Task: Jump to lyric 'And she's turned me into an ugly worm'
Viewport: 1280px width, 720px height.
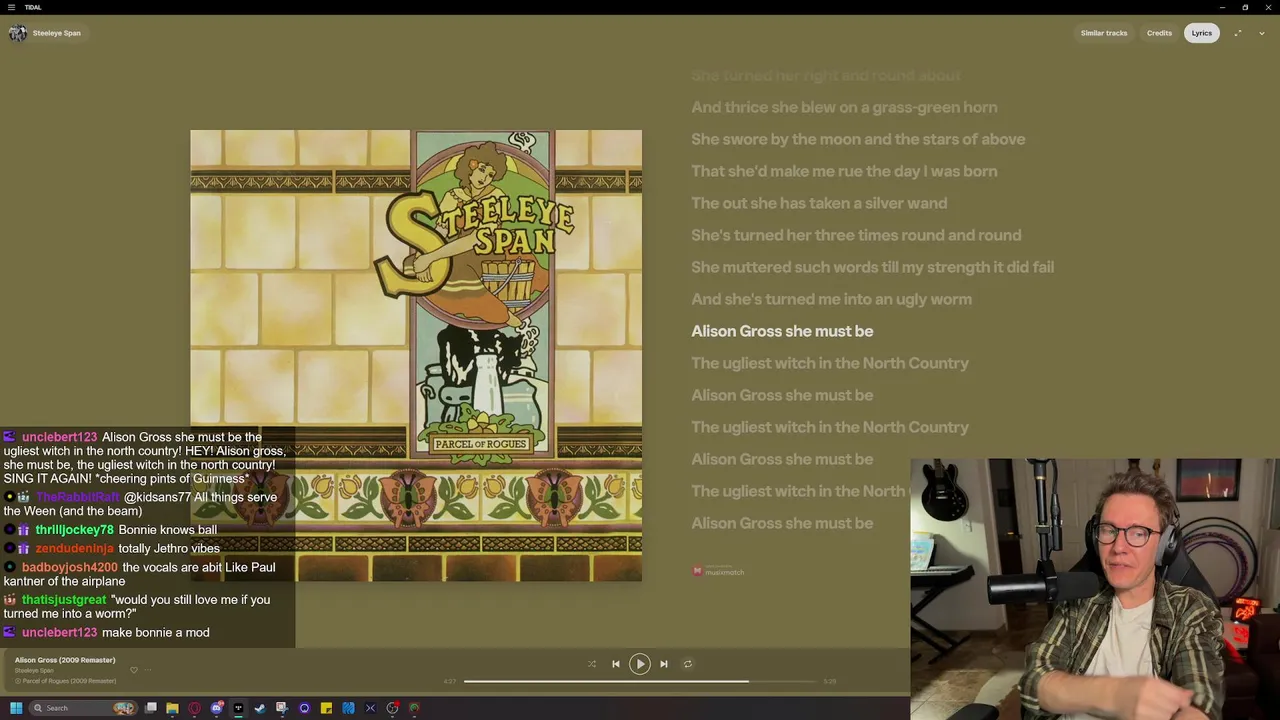Action: (831, 299)
